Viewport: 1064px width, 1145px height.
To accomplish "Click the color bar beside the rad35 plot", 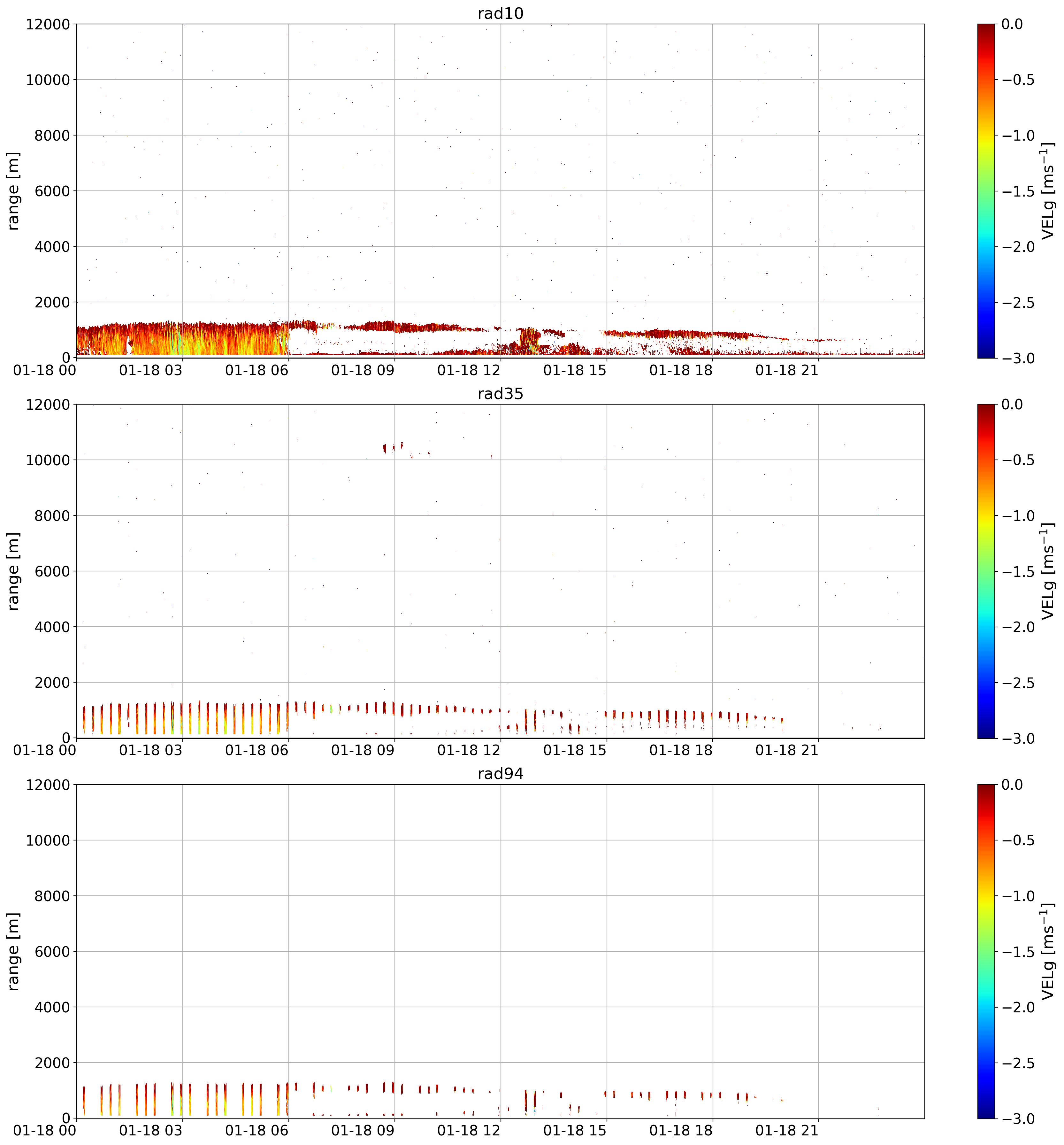I will [986, 571].
